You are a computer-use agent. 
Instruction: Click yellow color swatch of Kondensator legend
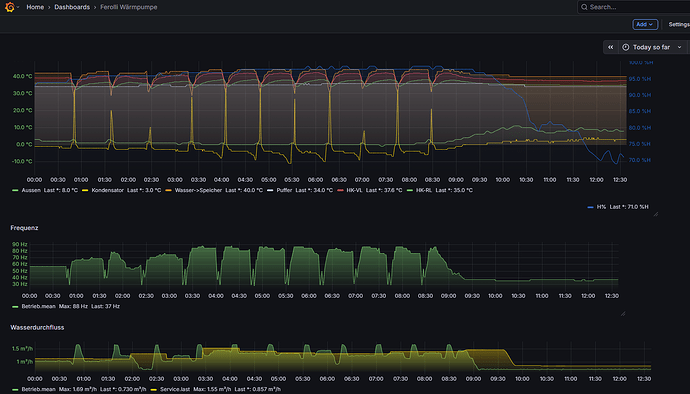tap(85, 191)
